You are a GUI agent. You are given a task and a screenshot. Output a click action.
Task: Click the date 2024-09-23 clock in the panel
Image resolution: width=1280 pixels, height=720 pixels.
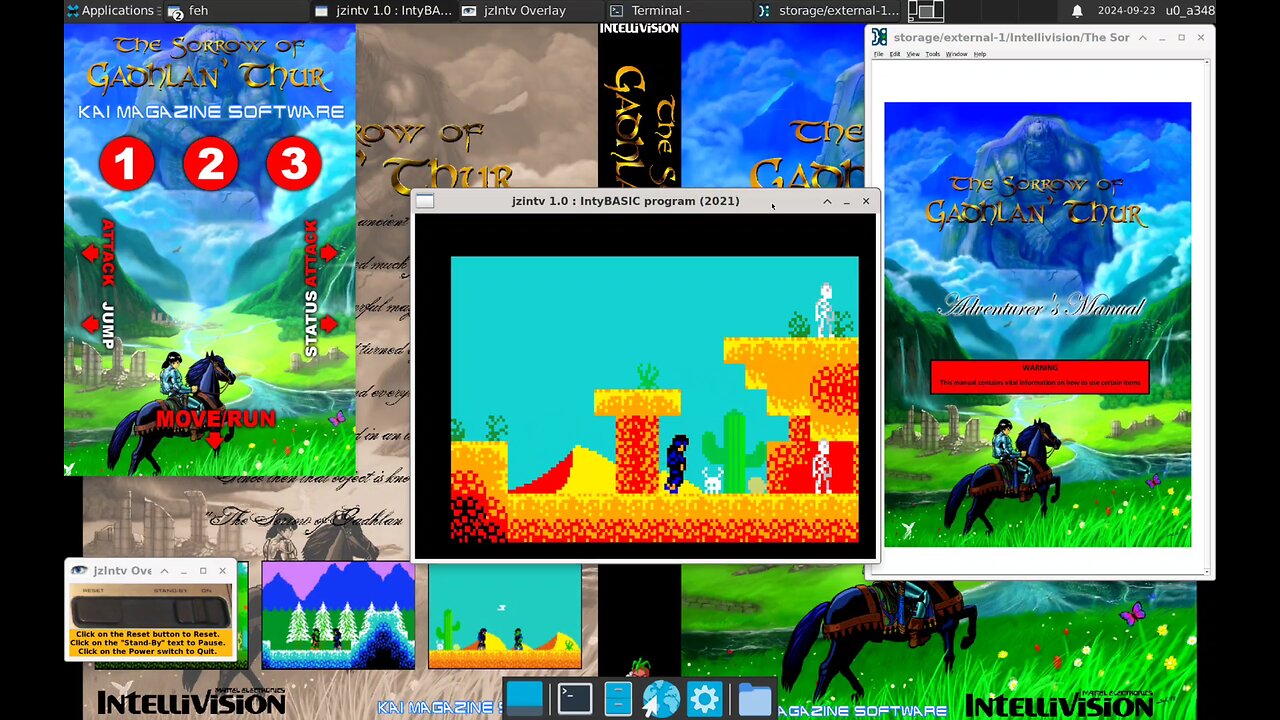[1127, 11]
